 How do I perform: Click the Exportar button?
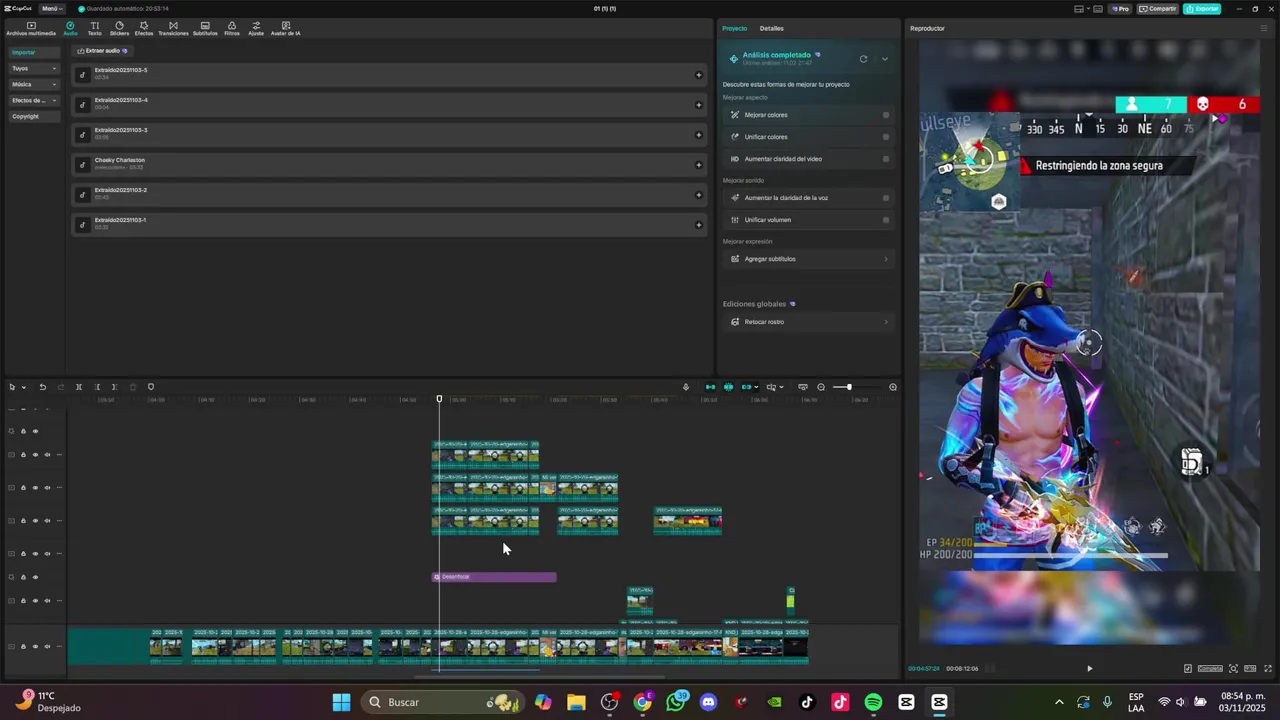click(1202, 9)
